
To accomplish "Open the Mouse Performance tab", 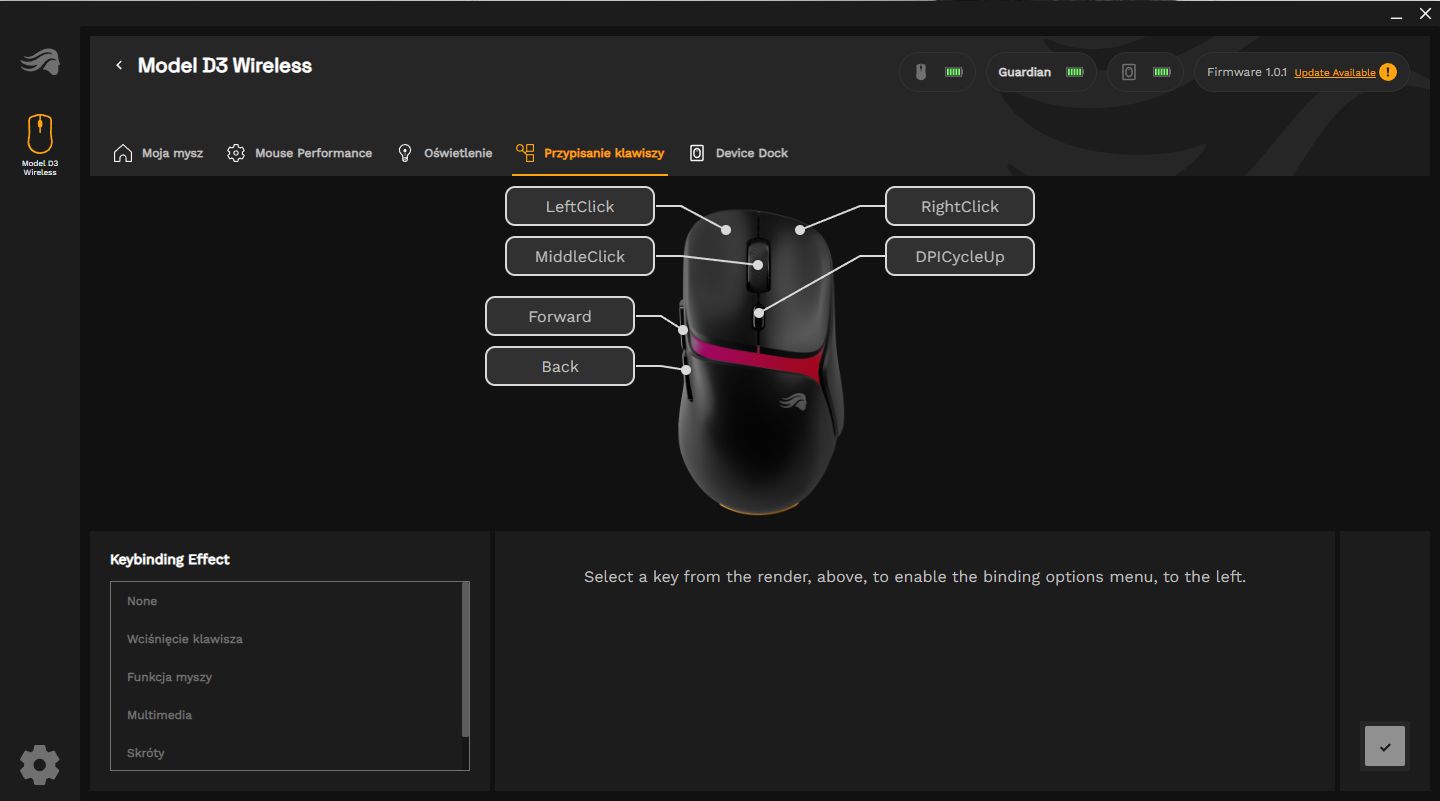I will pyautogui.click(x=300, y=153).
